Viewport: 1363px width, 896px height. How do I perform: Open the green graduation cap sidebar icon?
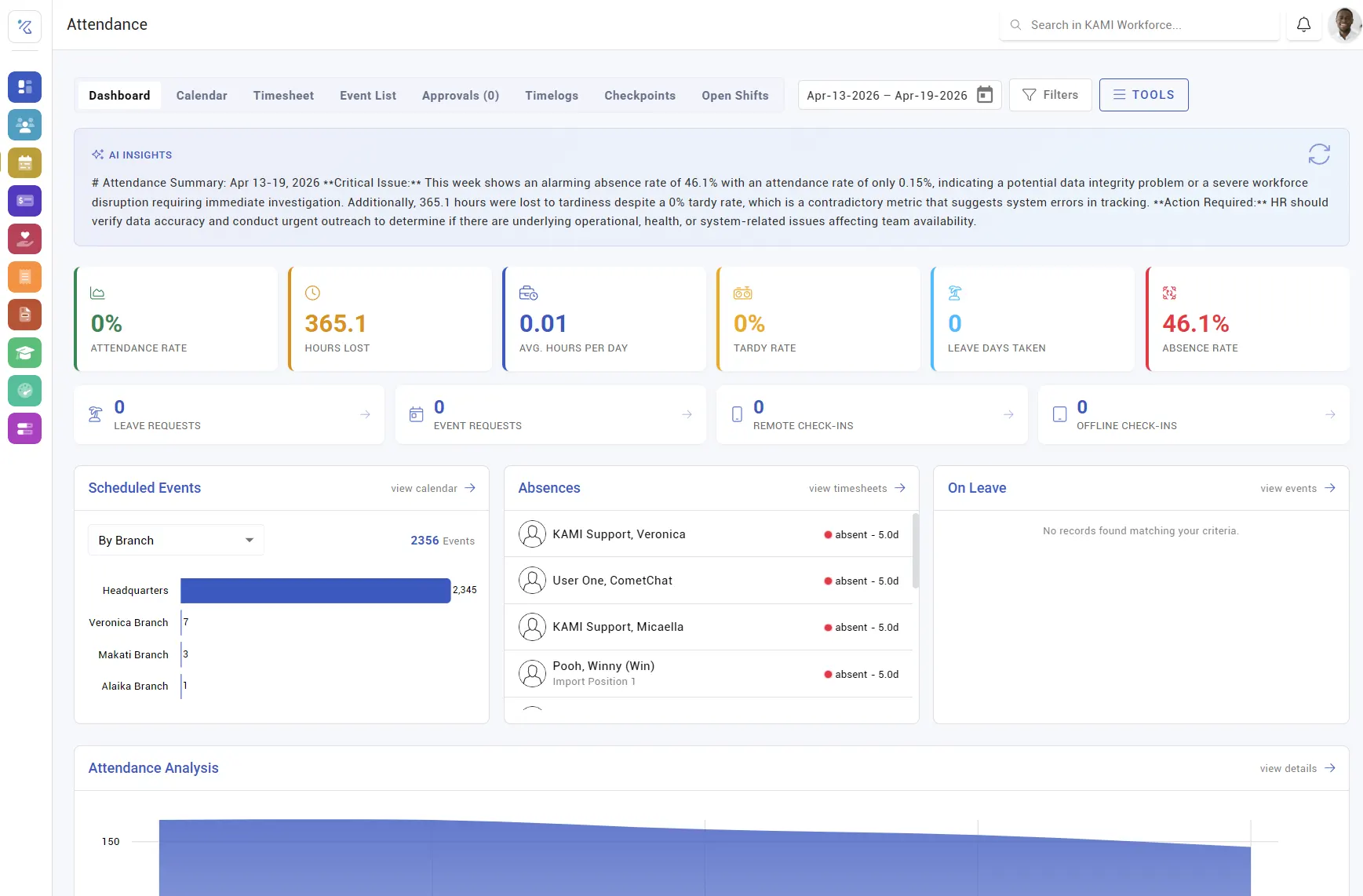coord(24,353)
